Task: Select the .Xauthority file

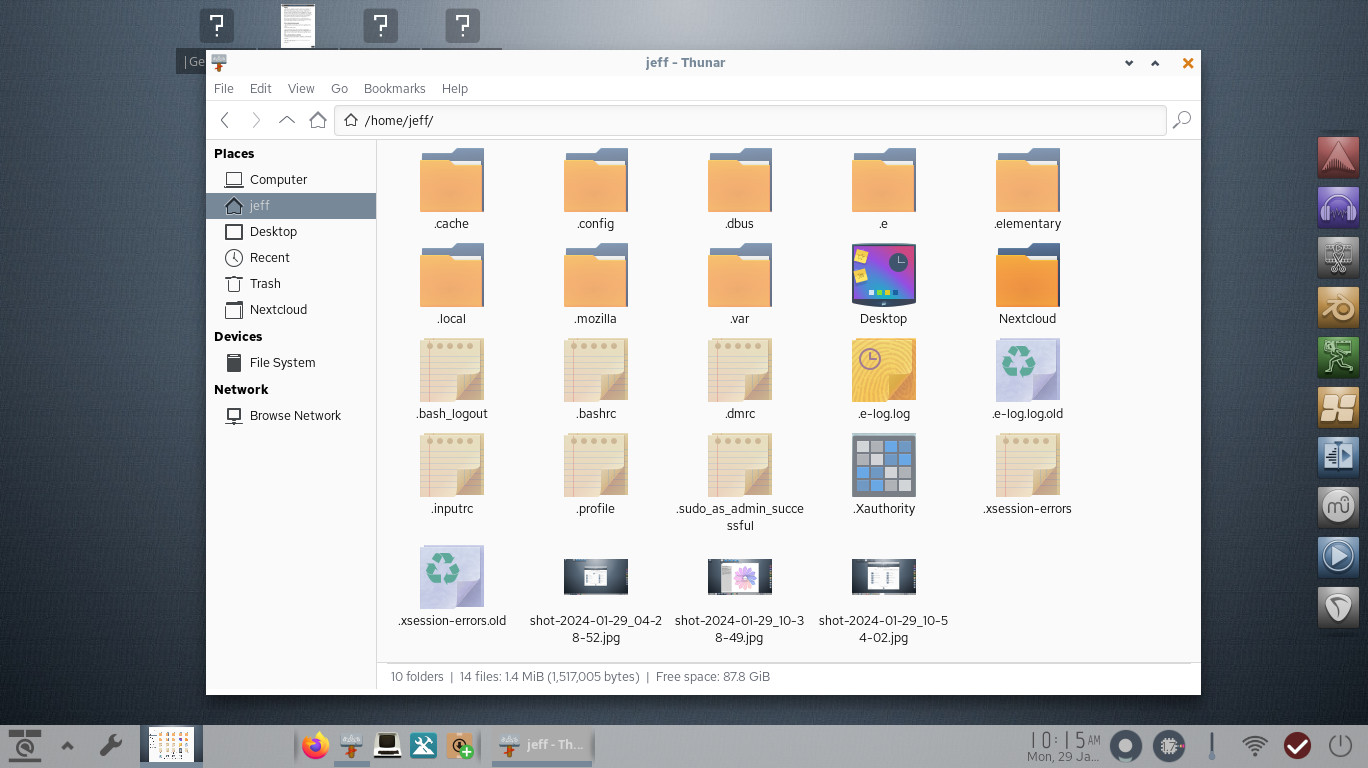Action: (x=884, y=465)
